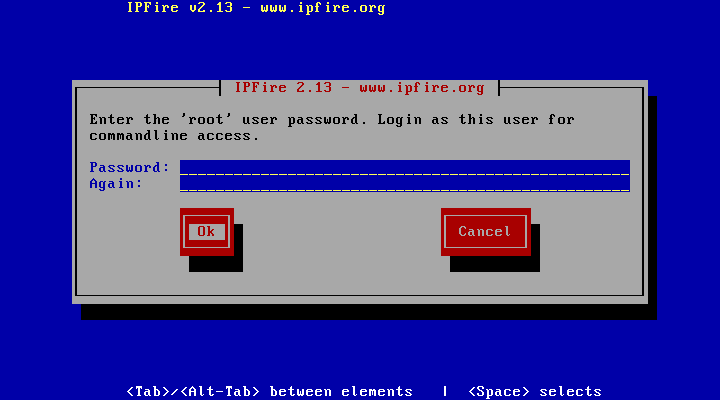Click the black shadow beneath the Ok button

tap(216, 264)
